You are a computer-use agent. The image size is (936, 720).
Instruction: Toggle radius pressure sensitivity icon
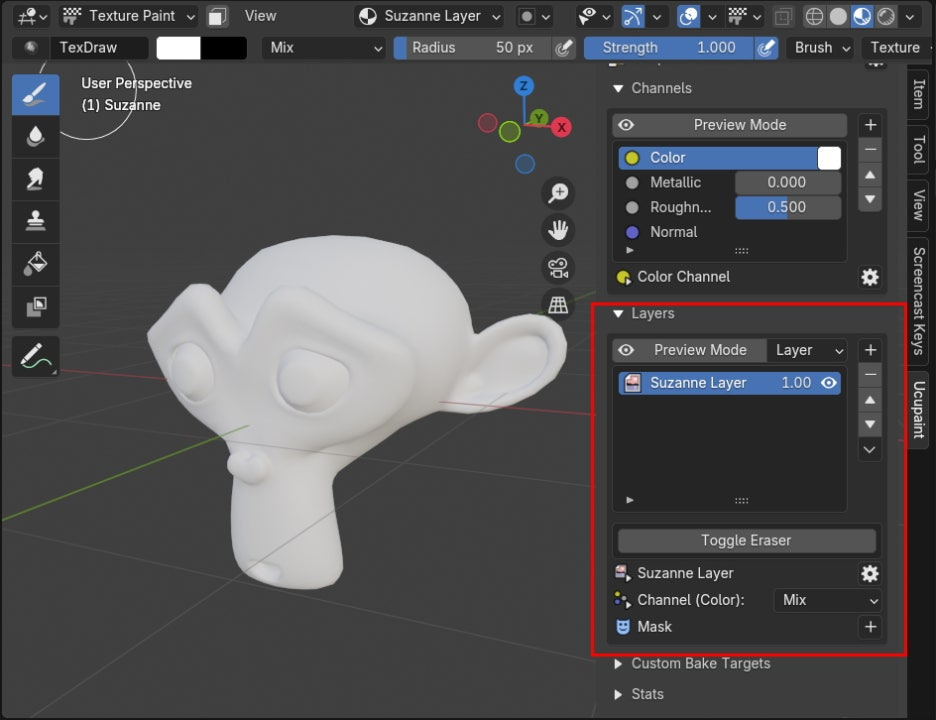pos(563,48)
